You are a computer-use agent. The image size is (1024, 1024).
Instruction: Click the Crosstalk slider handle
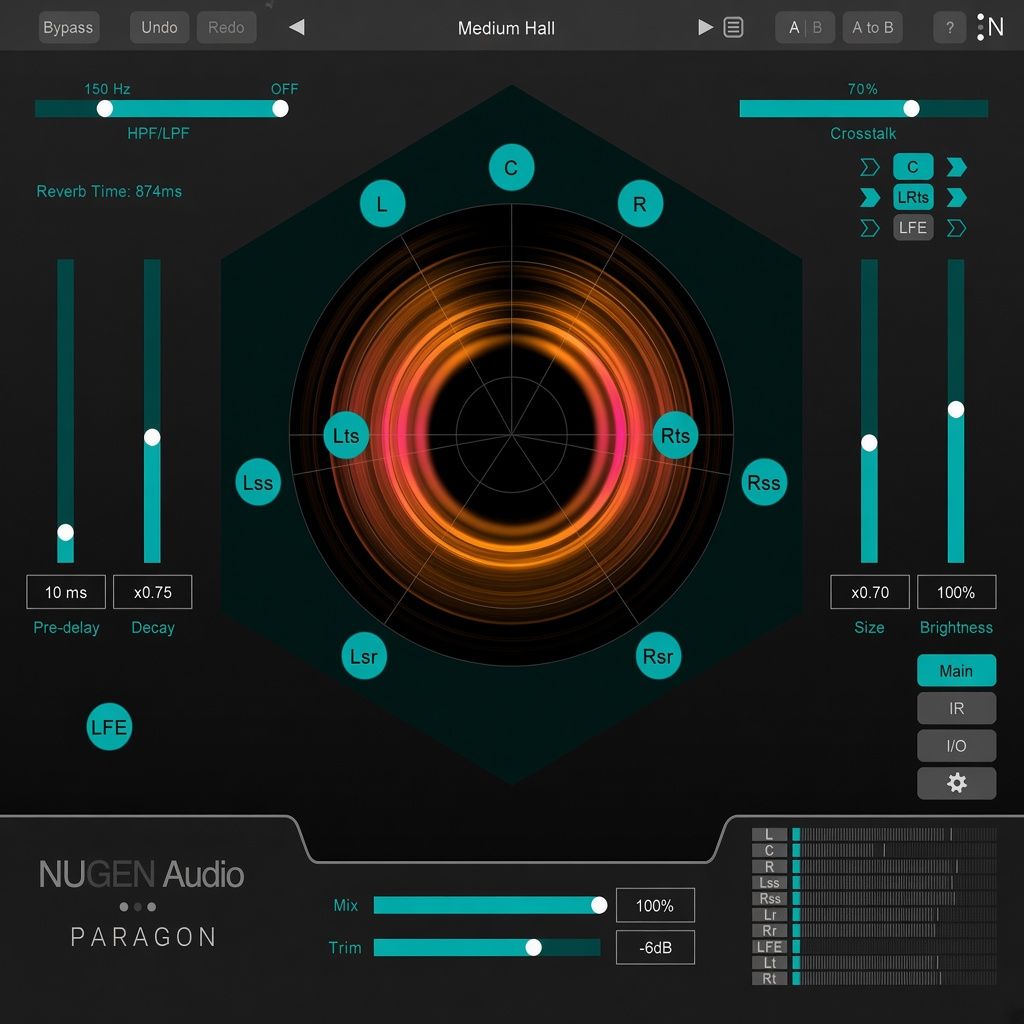(911, 108)
